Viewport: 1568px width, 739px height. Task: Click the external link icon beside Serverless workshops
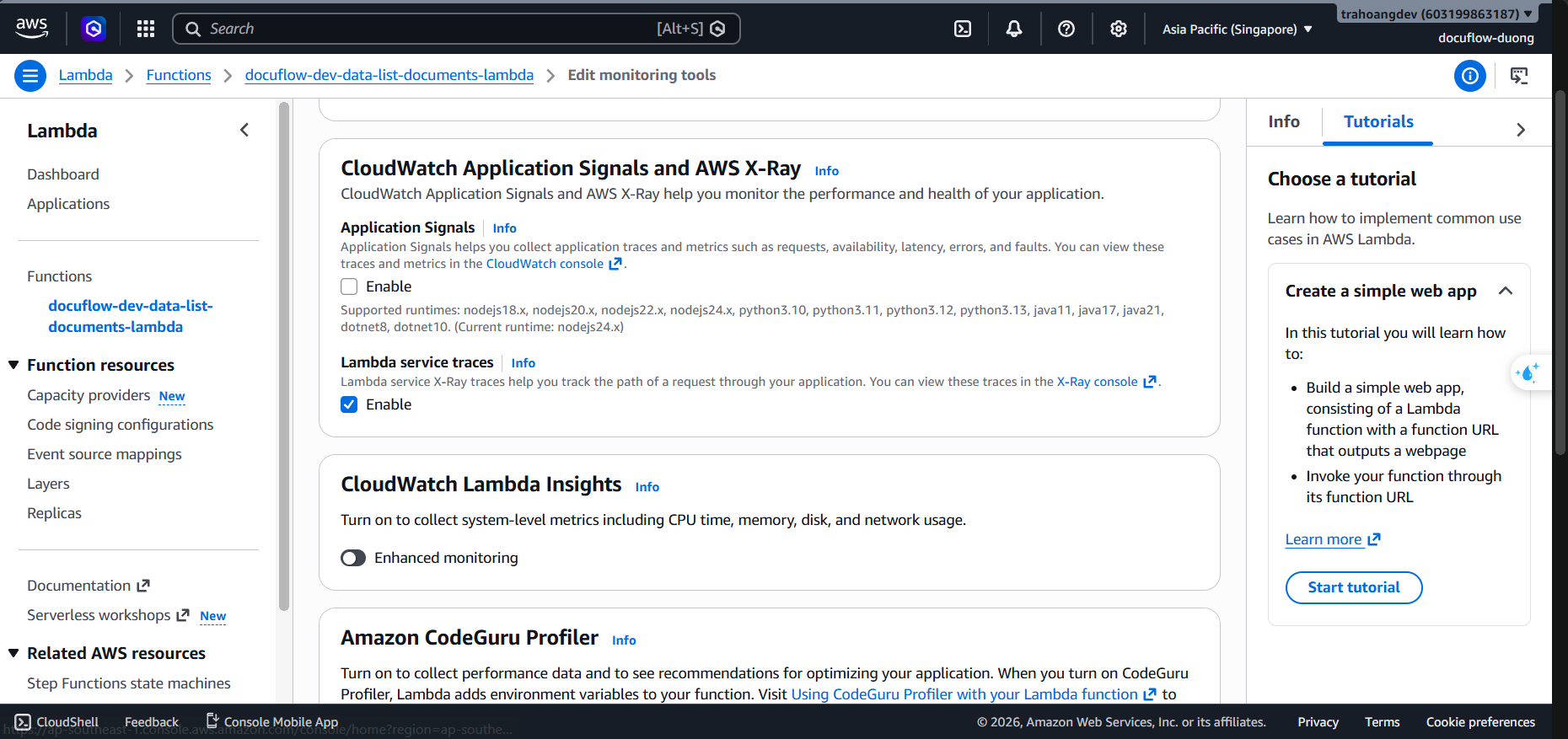(183, 615)
